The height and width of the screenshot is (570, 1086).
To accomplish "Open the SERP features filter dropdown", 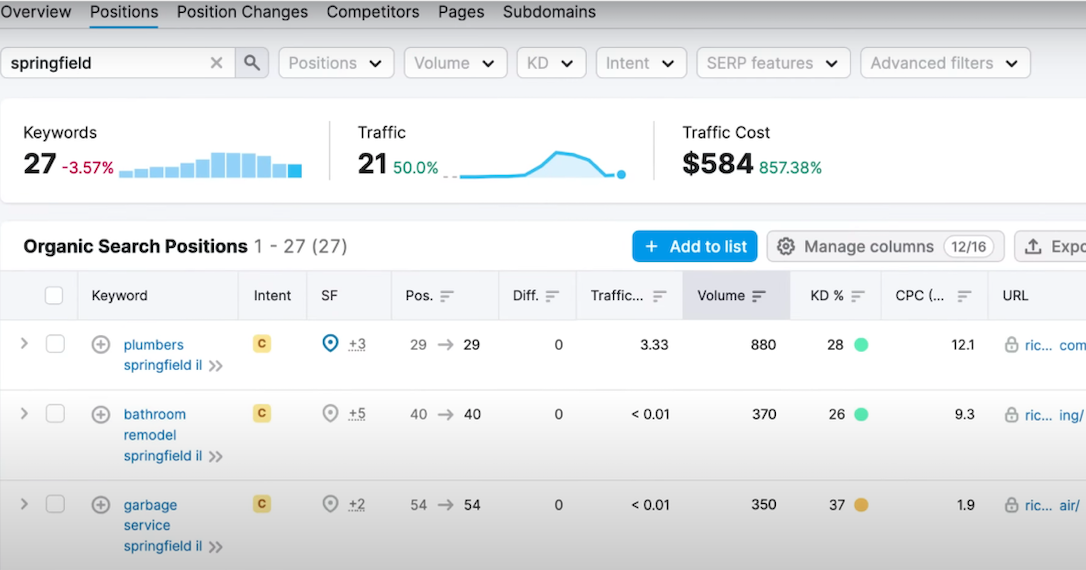I will click(x=772, y=63).
